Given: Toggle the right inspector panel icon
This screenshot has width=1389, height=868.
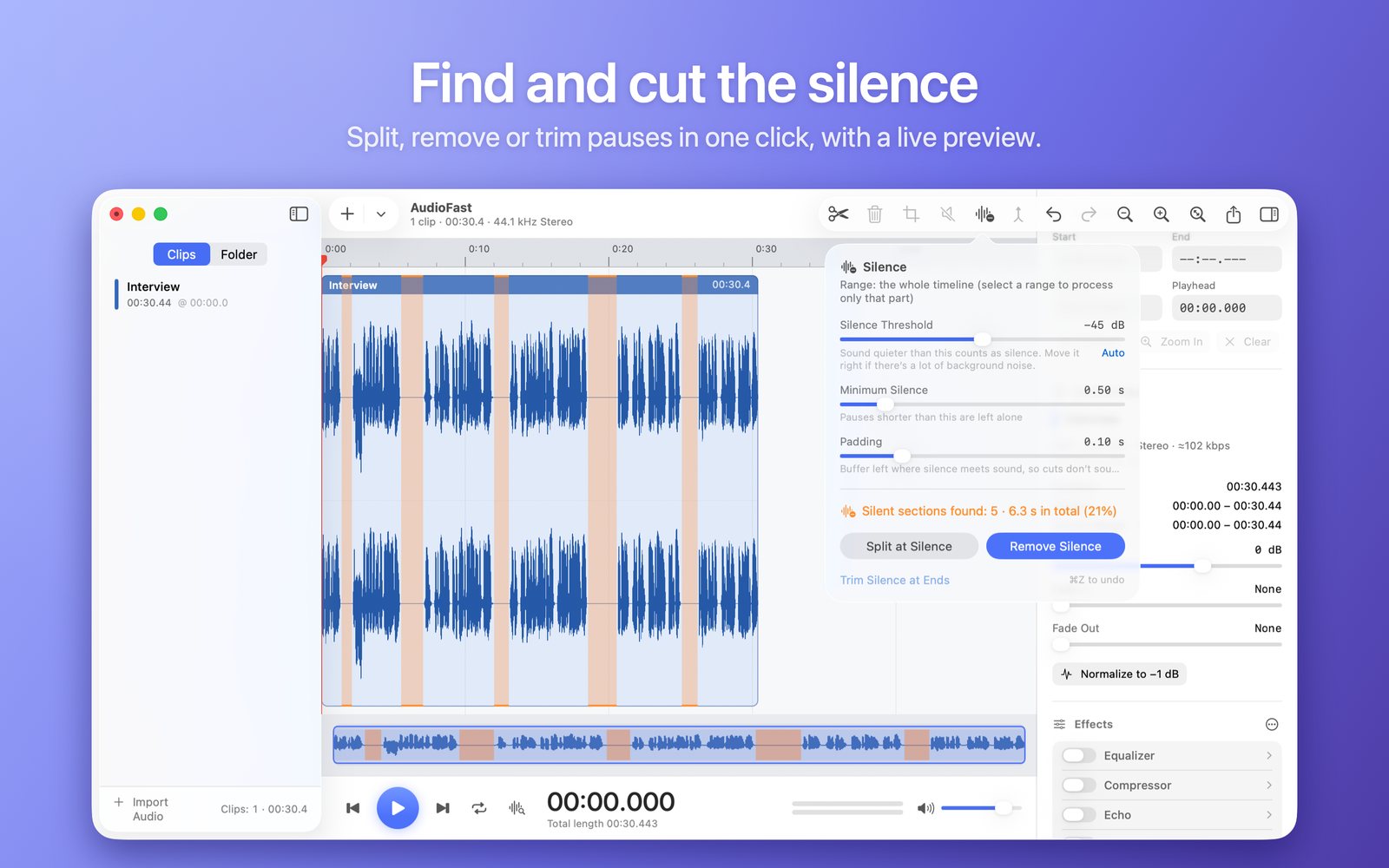Looking at the screenshot, I should 1269,214.
